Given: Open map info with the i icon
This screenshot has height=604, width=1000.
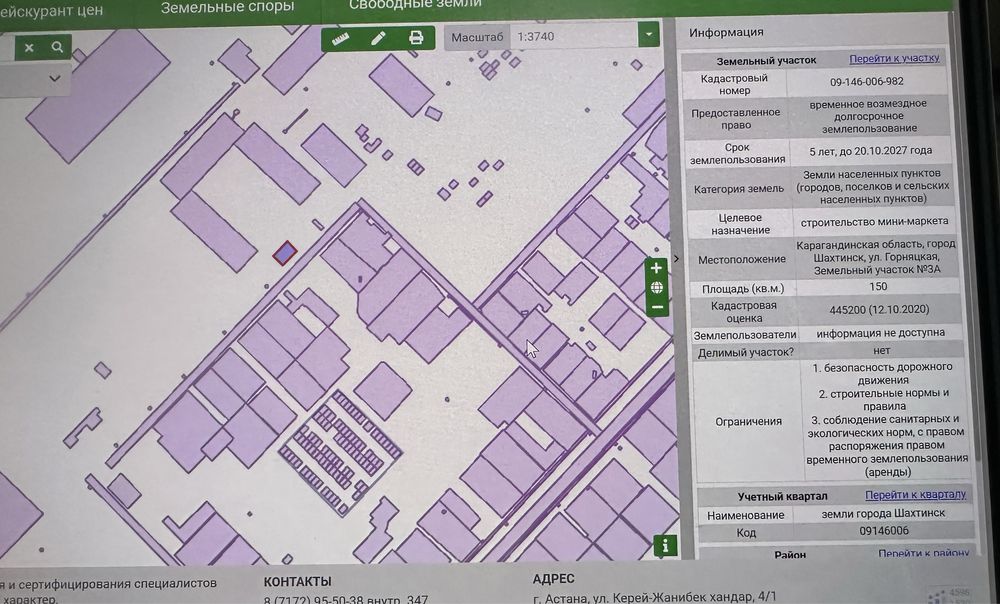Looking at the screenshot, I should [x=665, y=546].
